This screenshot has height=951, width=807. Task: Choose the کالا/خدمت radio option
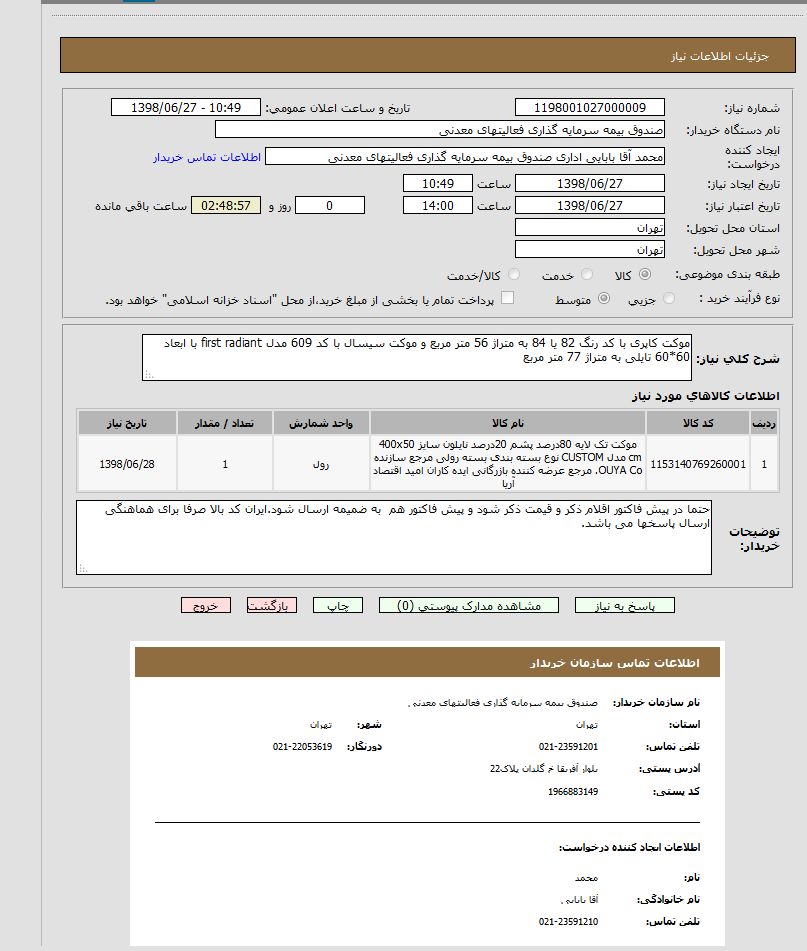[x=514, y=275]
